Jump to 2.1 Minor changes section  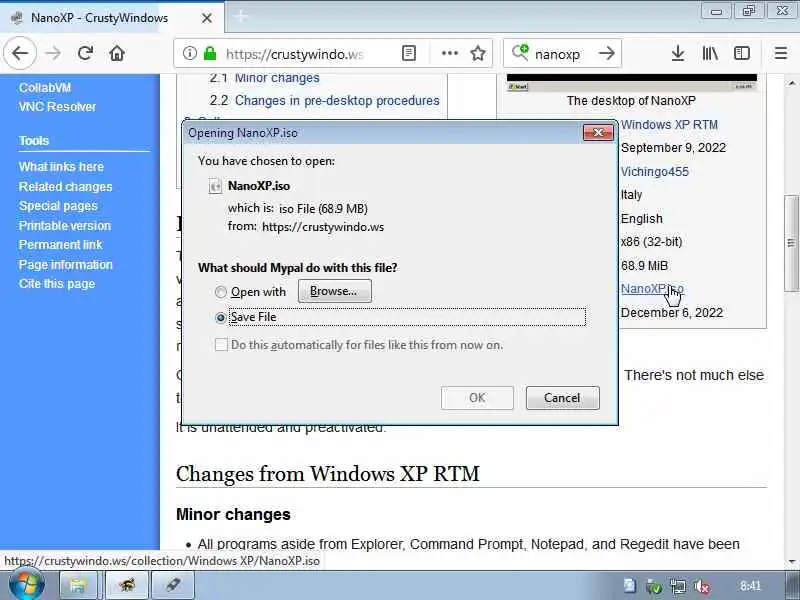[x=277, y=78]
